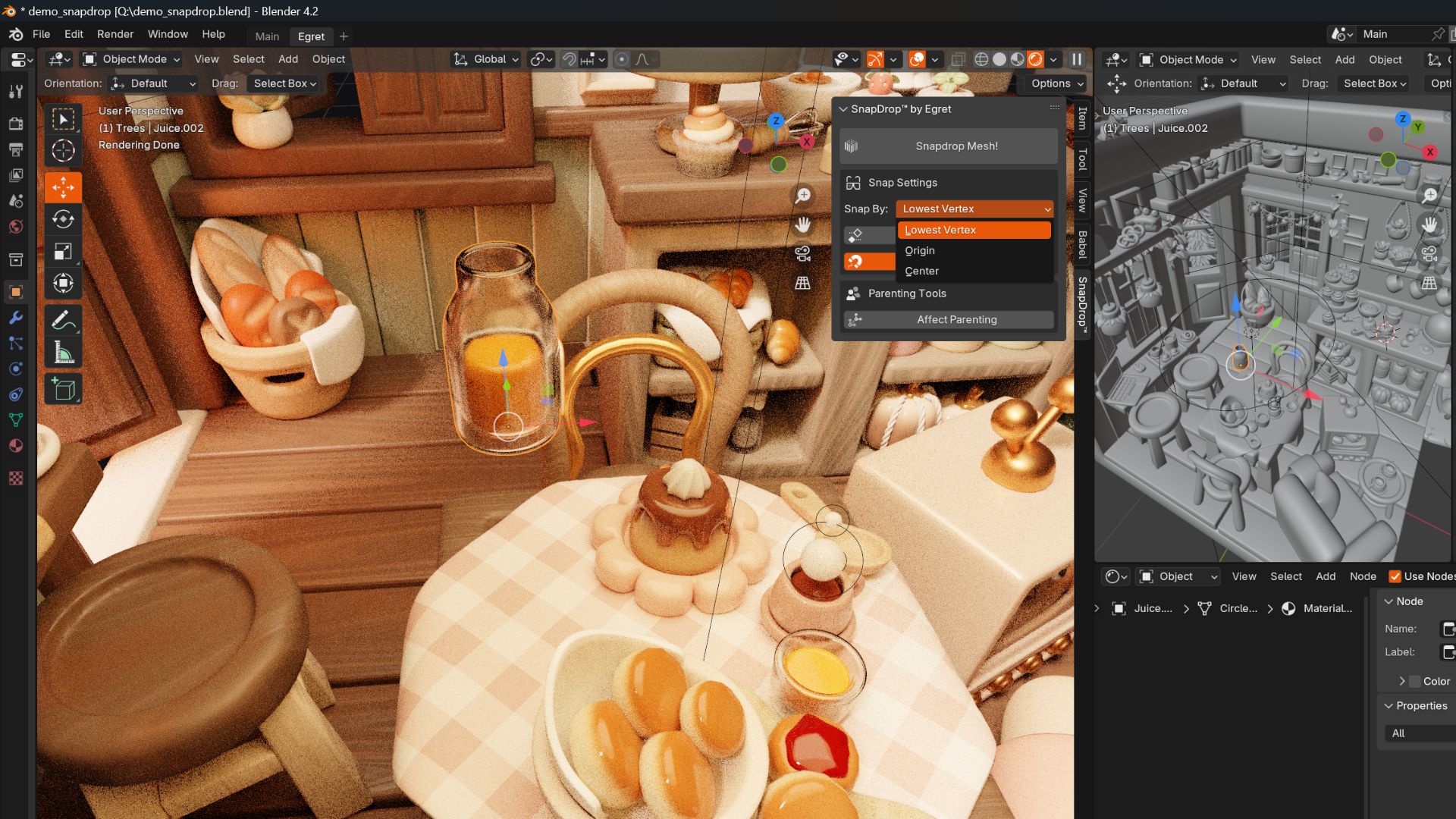The width and height of the screenshot is (1456, 819).
Task: Pick the Add Cube tool
Action: [63, 389]
